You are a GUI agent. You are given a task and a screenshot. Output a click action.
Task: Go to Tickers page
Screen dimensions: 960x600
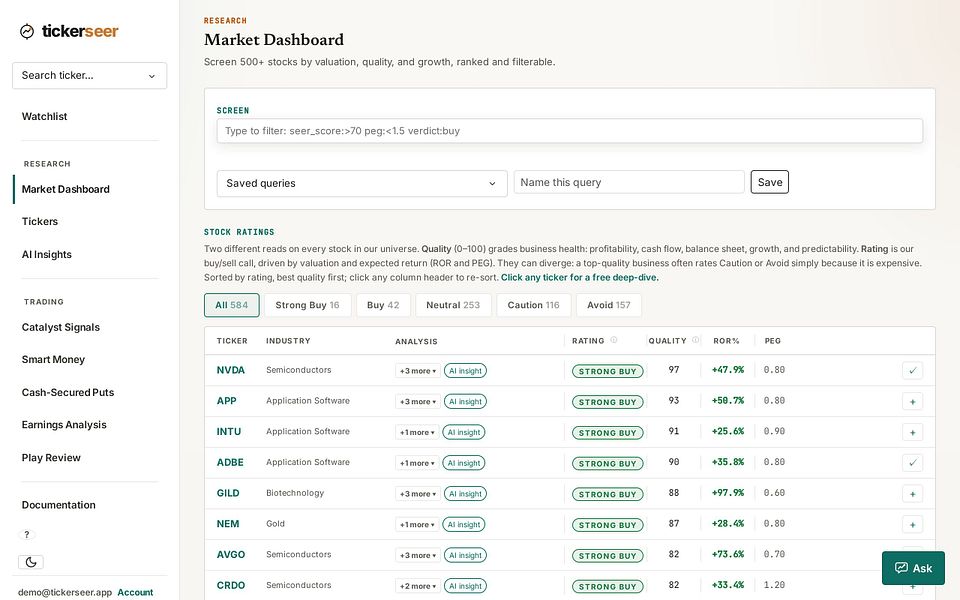tap(40, 222)
